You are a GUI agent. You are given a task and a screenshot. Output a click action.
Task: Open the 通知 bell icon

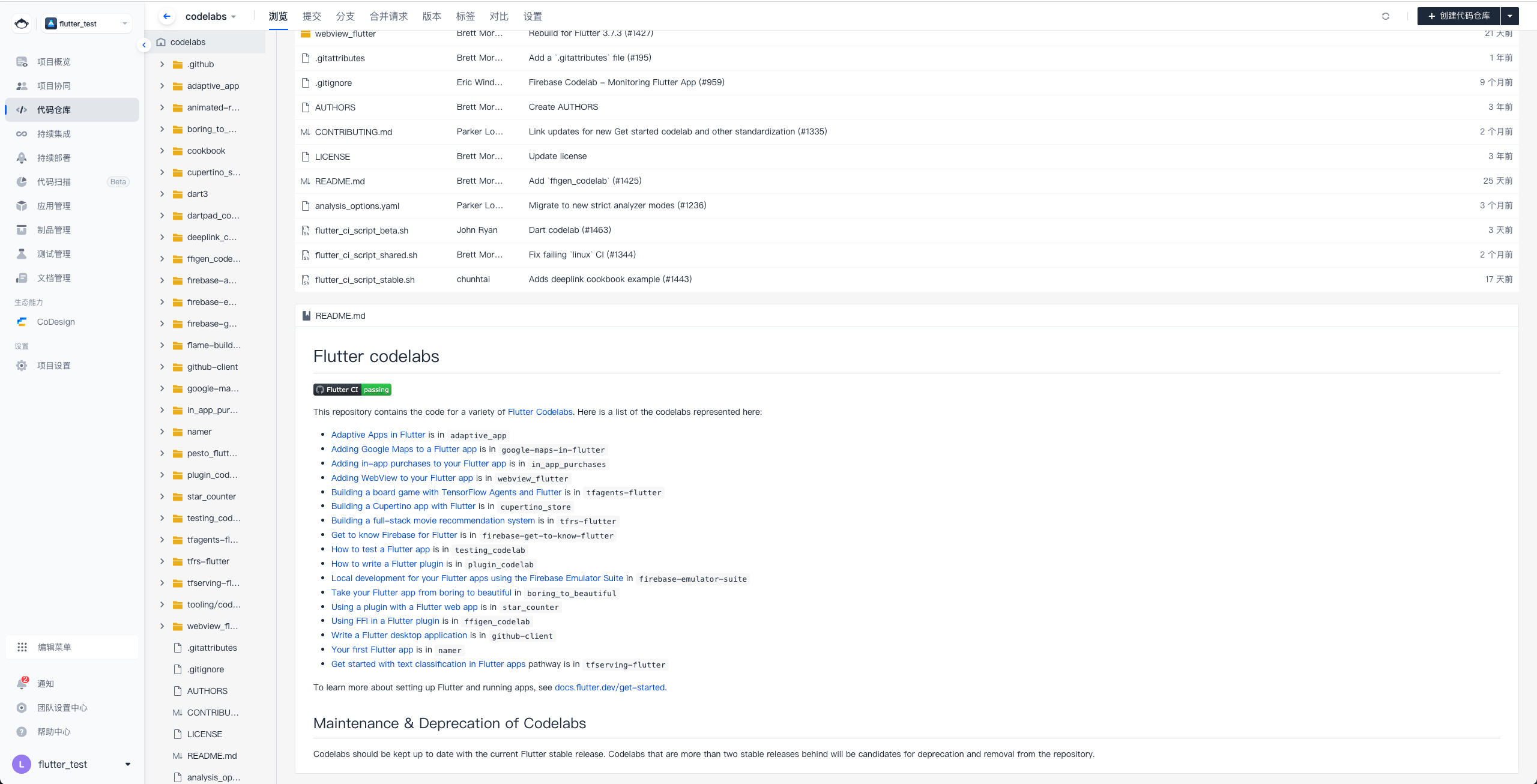(x=22, y=684)
